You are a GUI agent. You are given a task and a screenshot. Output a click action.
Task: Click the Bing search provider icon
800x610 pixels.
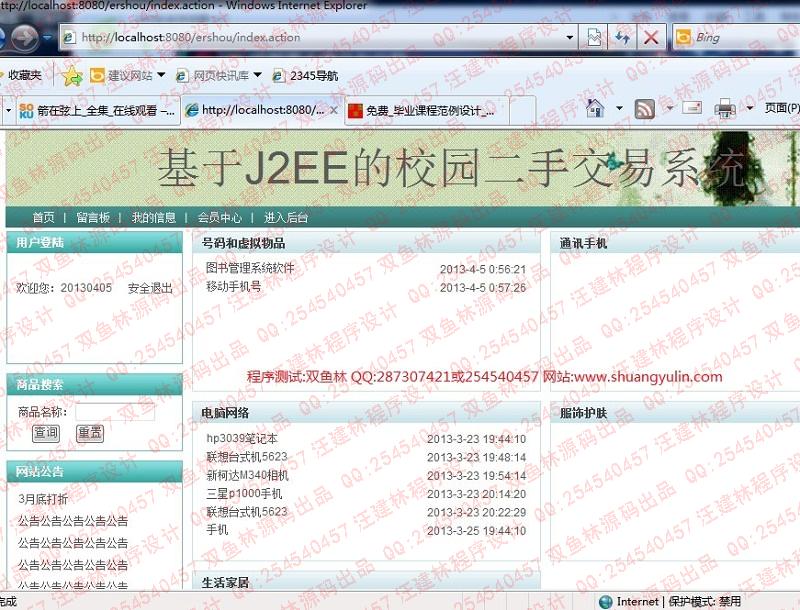click(x=684, y=37)
